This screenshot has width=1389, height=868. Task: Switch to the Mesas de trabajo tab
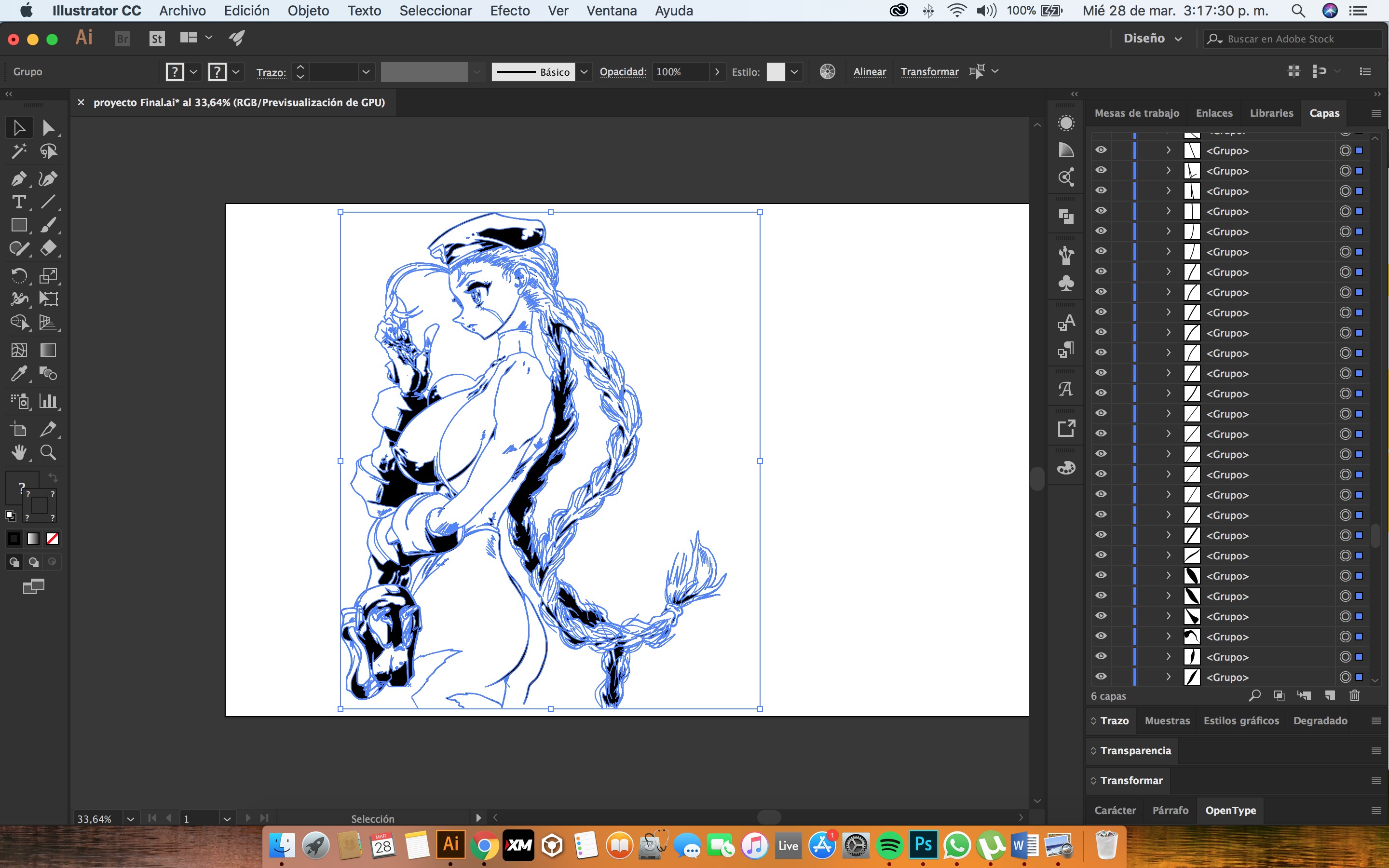[x=1136, y=113]
